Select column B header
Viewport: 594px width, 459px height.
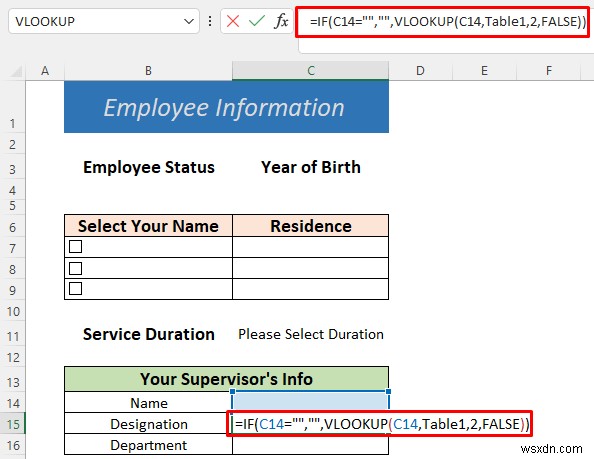tap(148, 71)
